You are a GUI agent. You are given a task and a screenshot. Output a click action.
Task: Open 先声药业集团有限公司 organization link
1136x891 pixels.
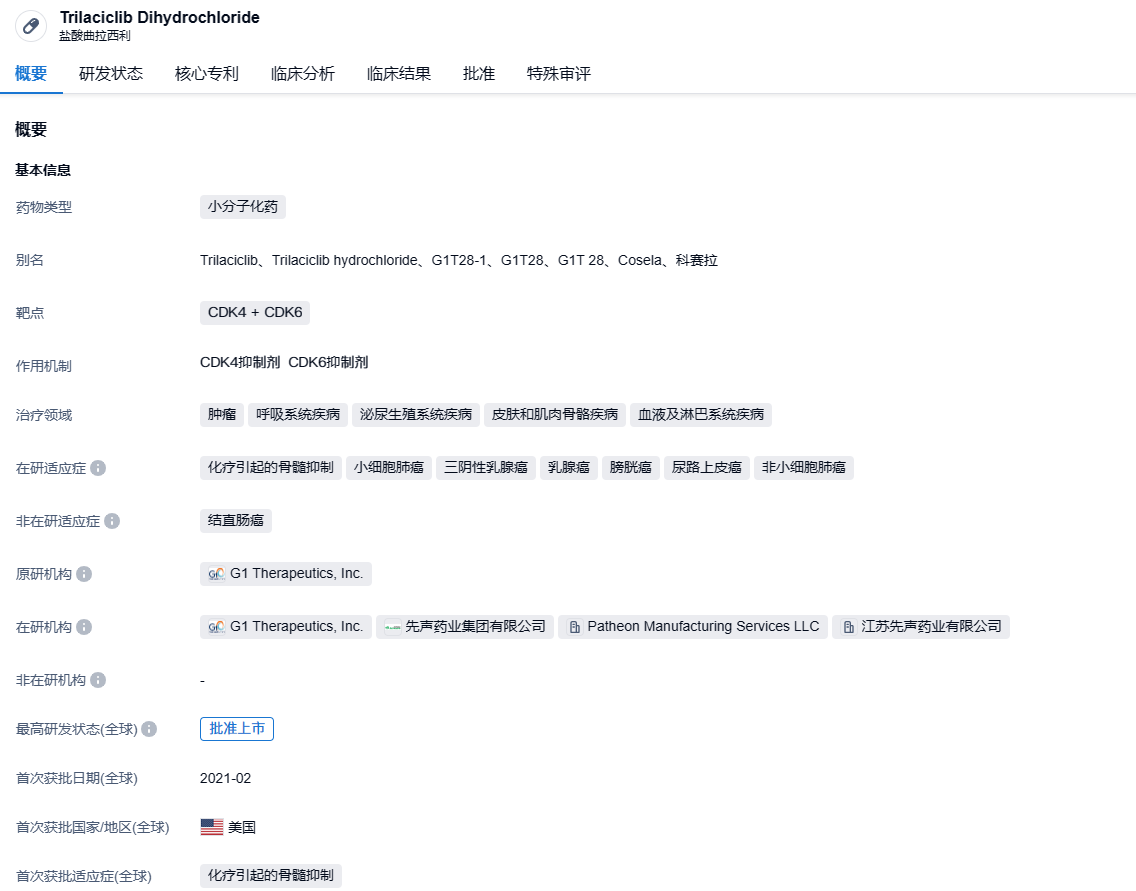465,627
